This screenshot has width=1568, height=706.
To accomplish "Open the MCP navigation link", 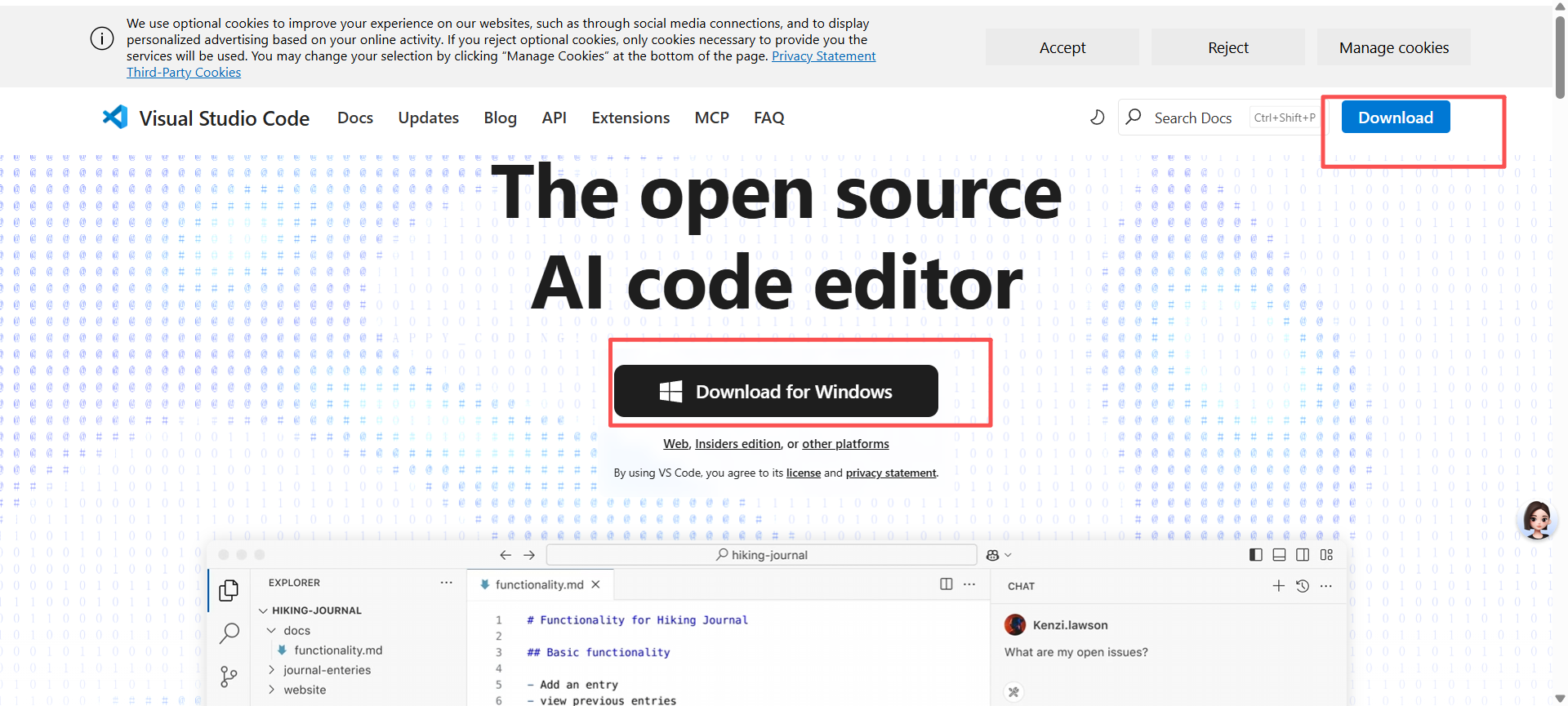I will (x=712, y=118).
